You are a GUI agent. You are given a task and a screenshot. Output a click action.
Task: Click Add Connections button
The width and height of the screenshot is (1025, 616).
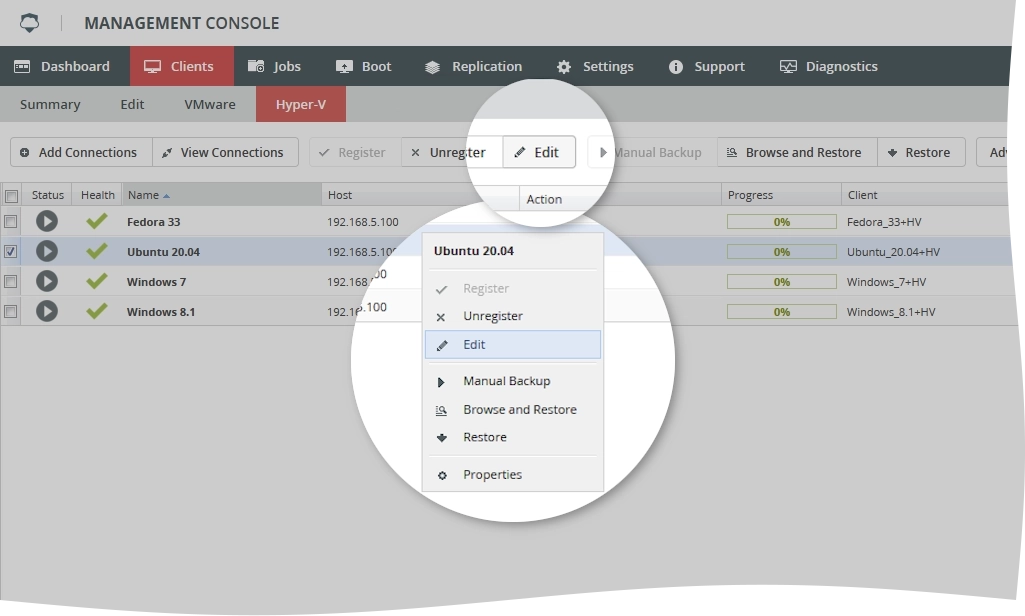81,152
